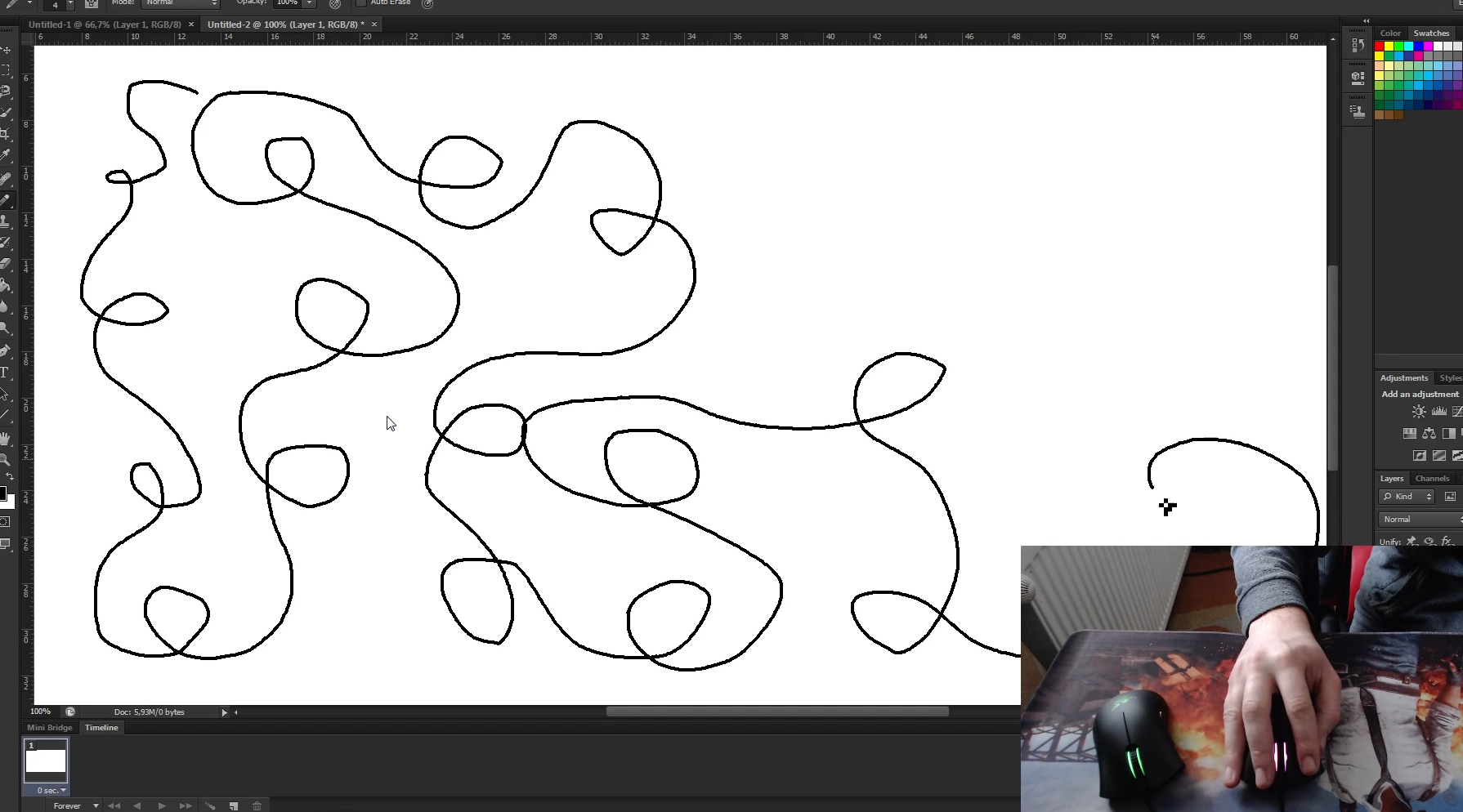Pick the red swatch in Swatches
1463x812 pixels.
[1380, 47]
